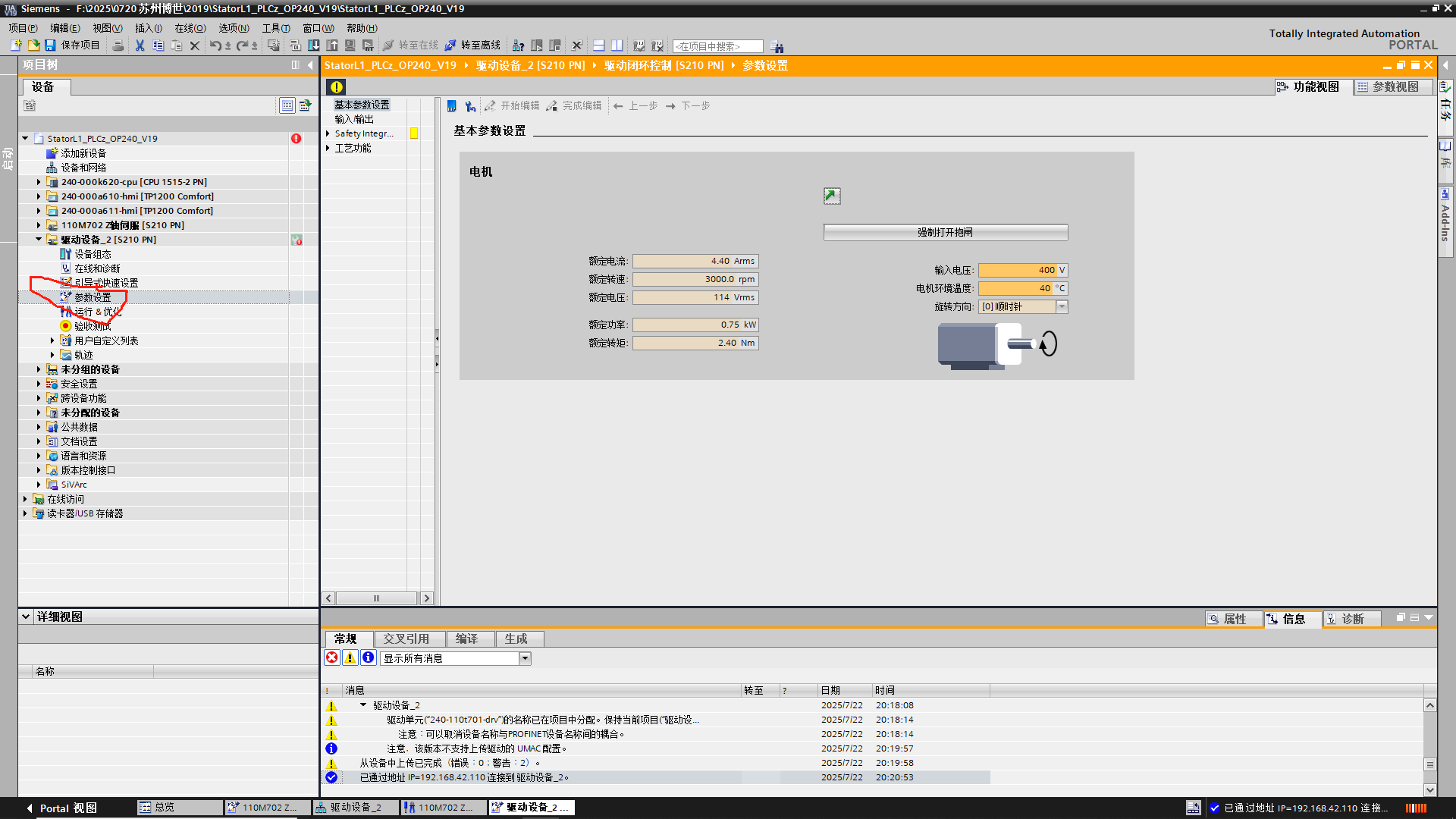Click the 电机环境温度 40 °C field
Image resolution: width=1456 pixels, height=819 pixels.
pos(1022,288)
